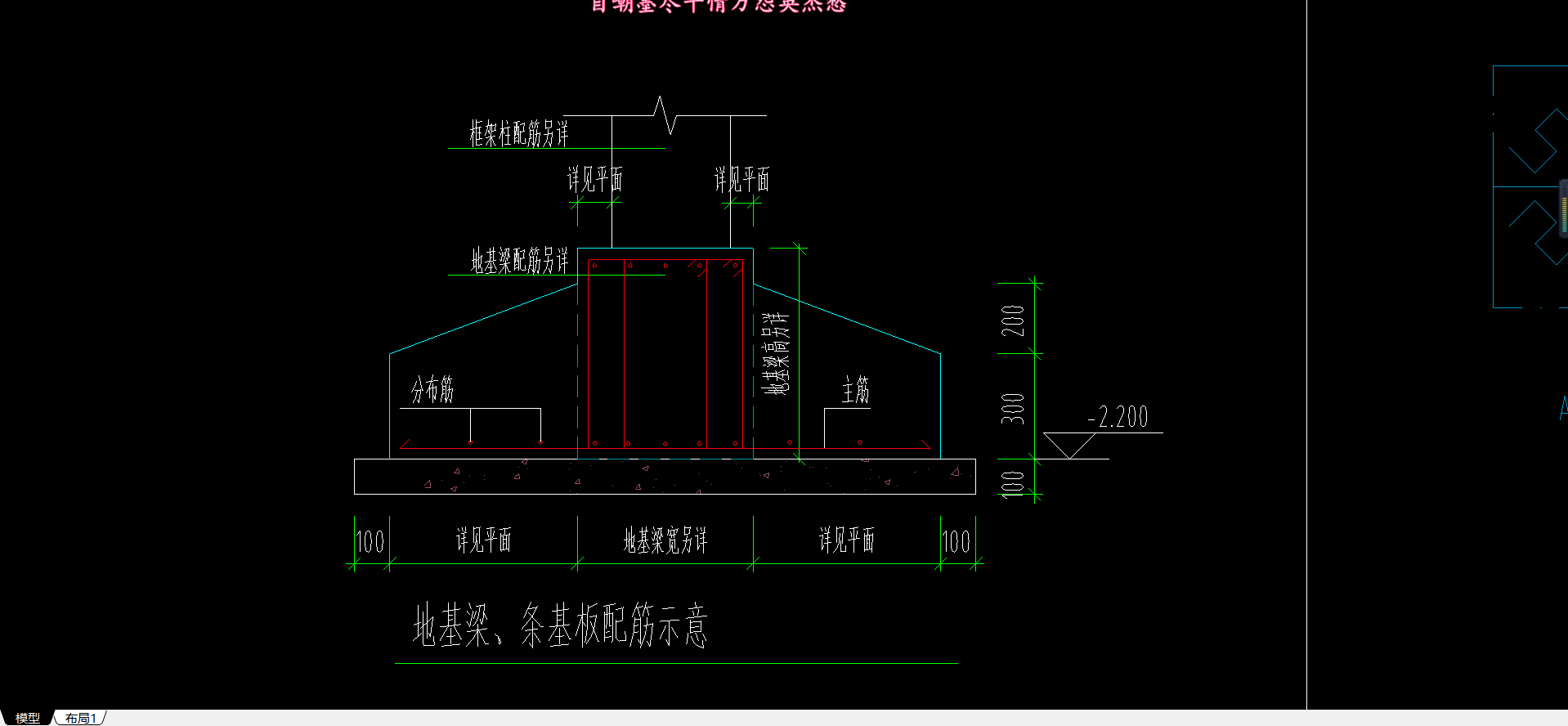
Task: Select 详见平面 text right of 地基梁宽另详
Action: [x=847, y=540]
